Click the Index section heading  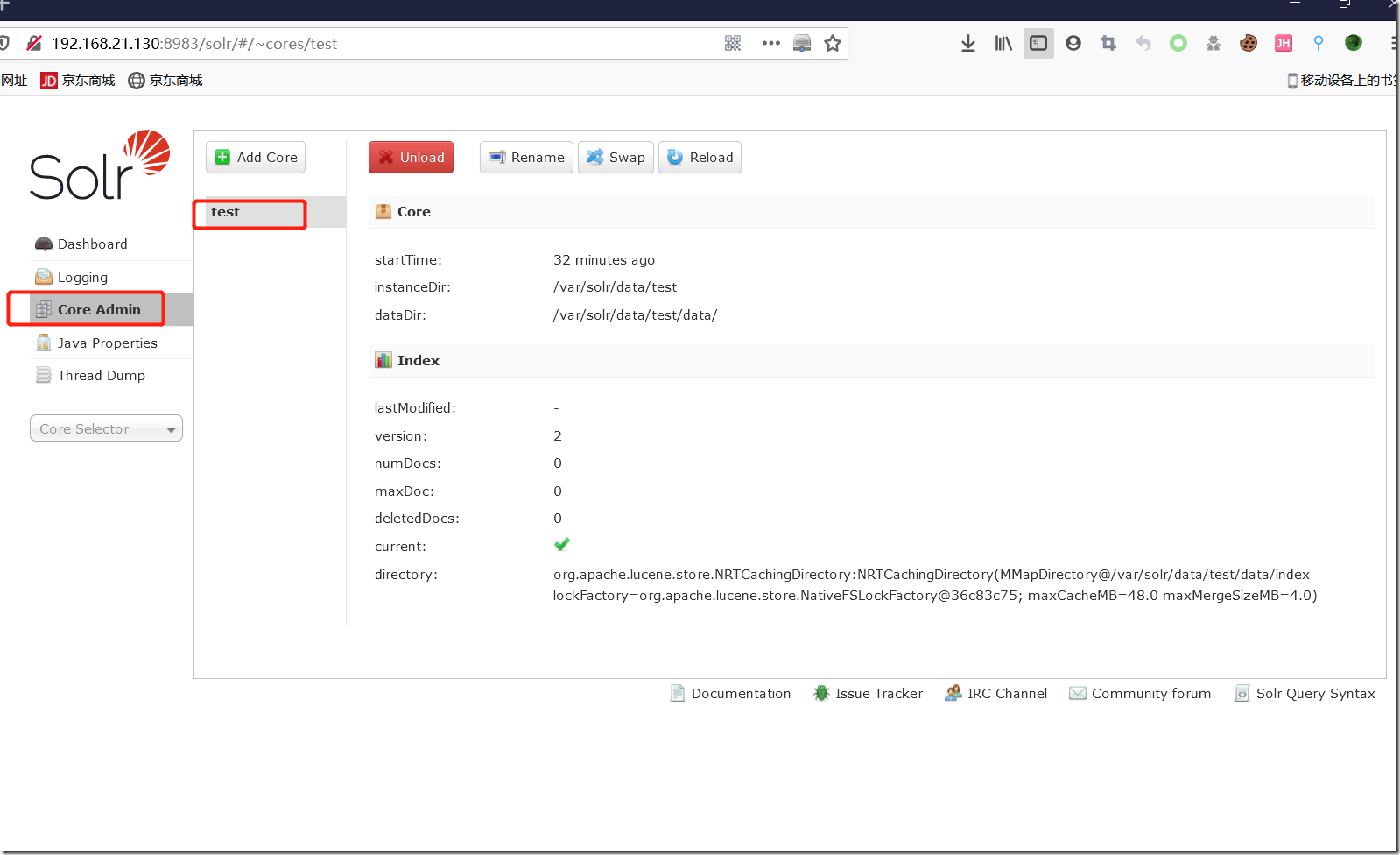419,361
